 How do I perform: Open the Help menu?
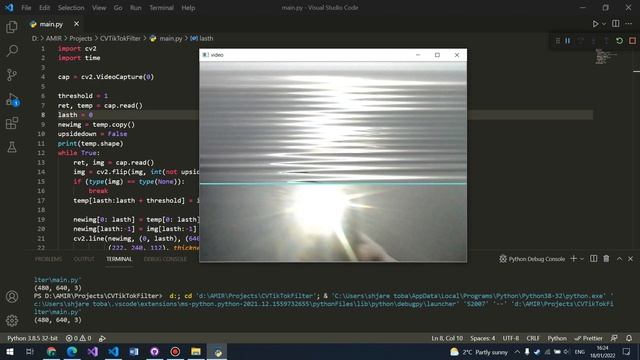point(188,8)
